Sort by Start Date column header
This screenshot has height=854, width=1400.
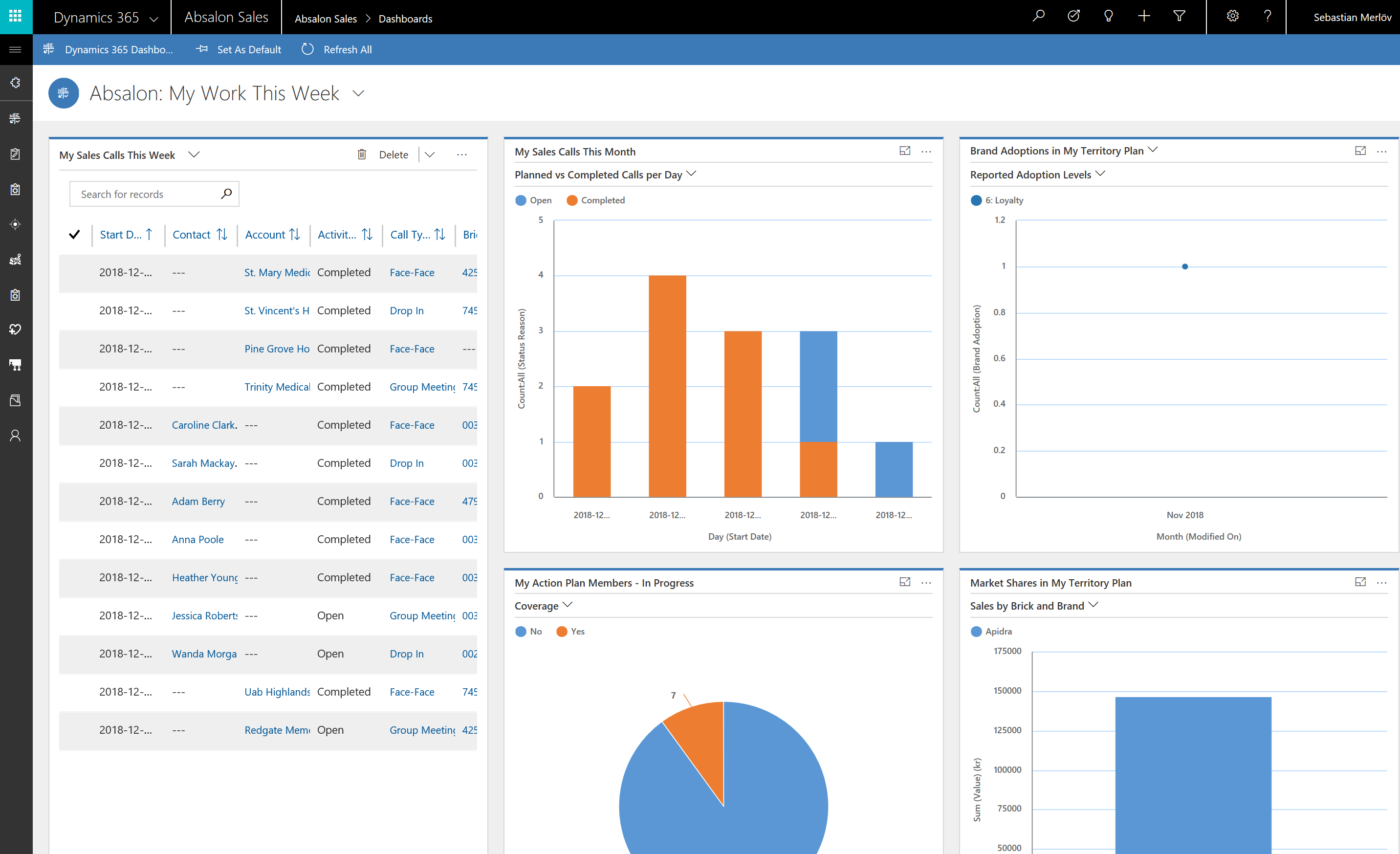click(126, 234)
